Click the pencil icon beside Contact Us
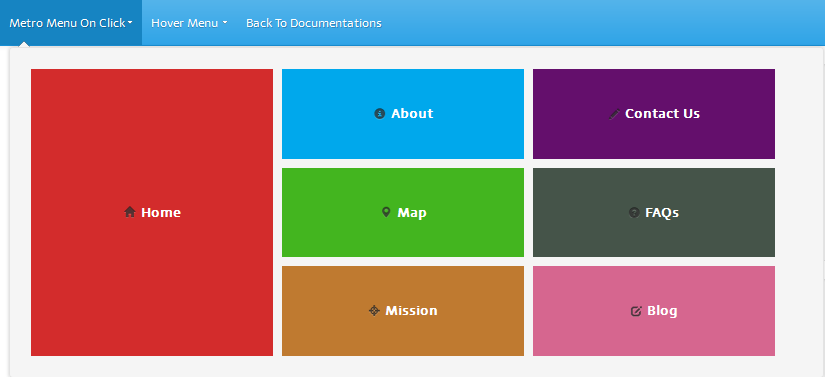The width and height of the screenshot is (825, 377). (614, 114)
